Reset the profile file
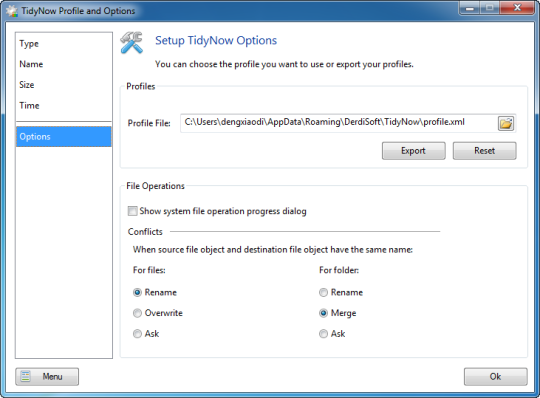The width and height of the screenshot is (540, 398). pyautogui.click(x=484, y=151)
